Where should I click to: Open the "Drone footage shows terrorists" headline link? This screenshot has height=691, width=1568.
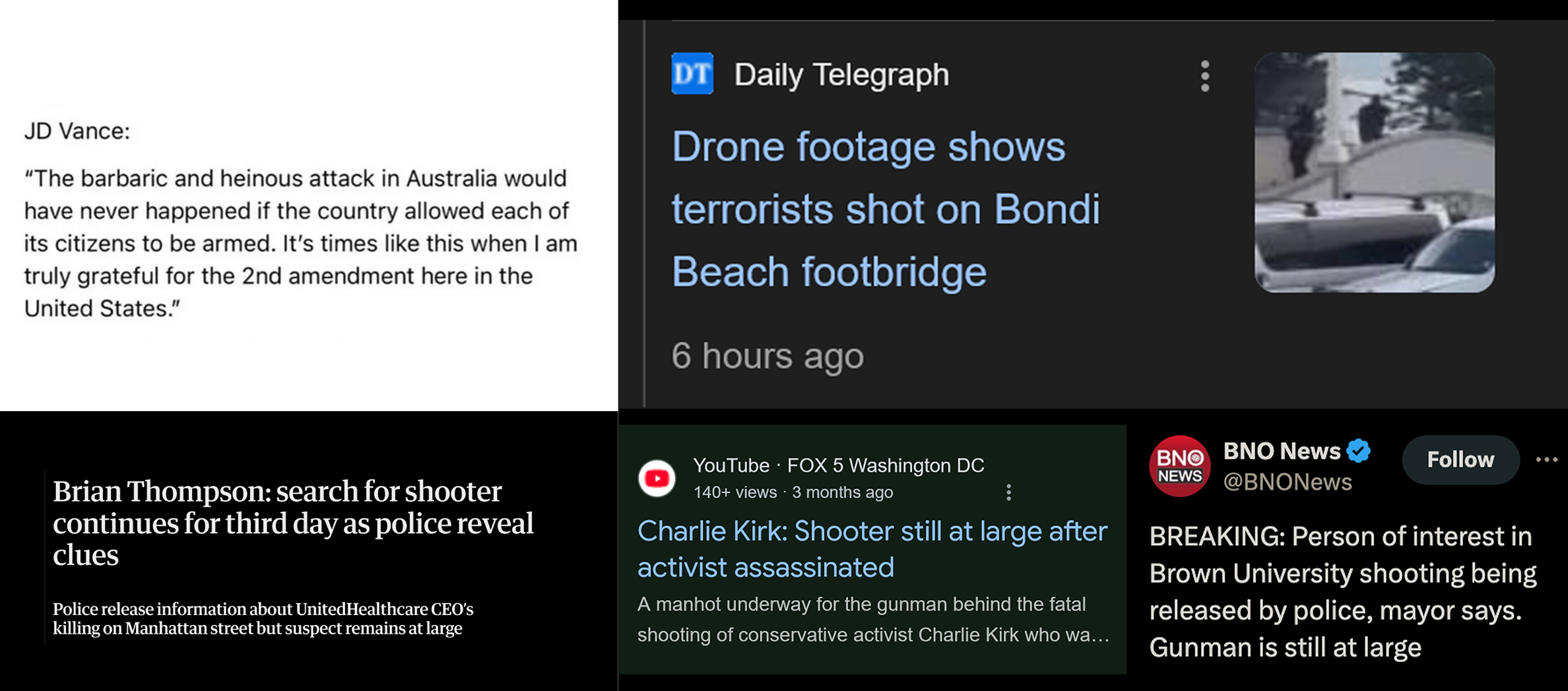[x=886, y=209]
